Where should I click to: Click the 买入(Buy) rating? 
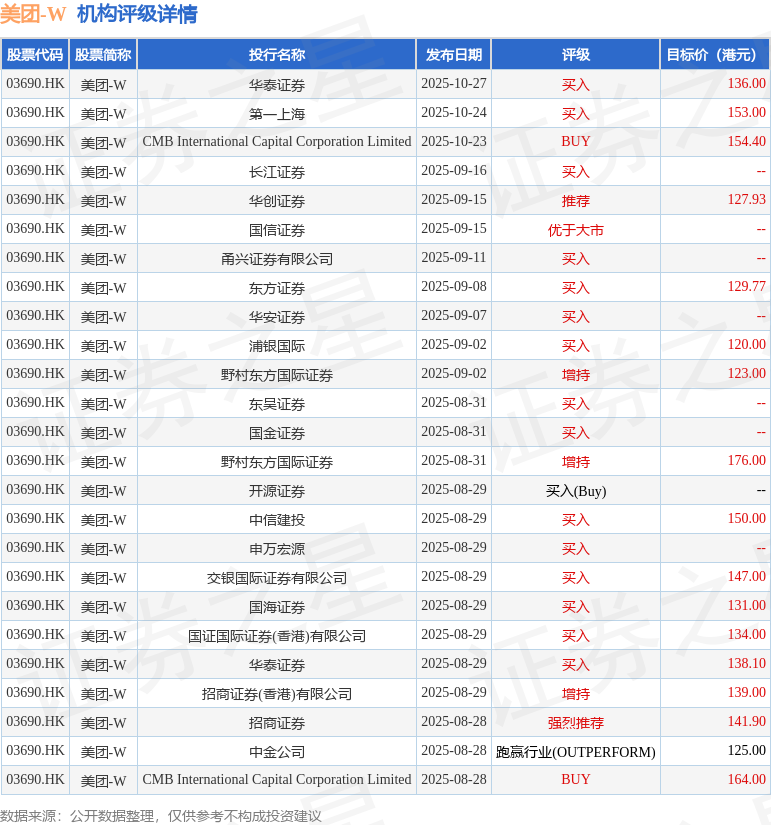tap(575, 490)
